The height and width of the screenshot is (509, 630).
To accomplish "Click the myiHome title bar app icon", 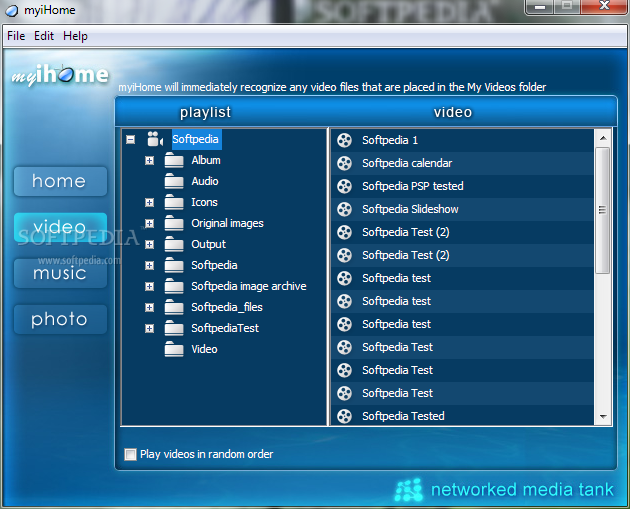I will click(12, 10).
